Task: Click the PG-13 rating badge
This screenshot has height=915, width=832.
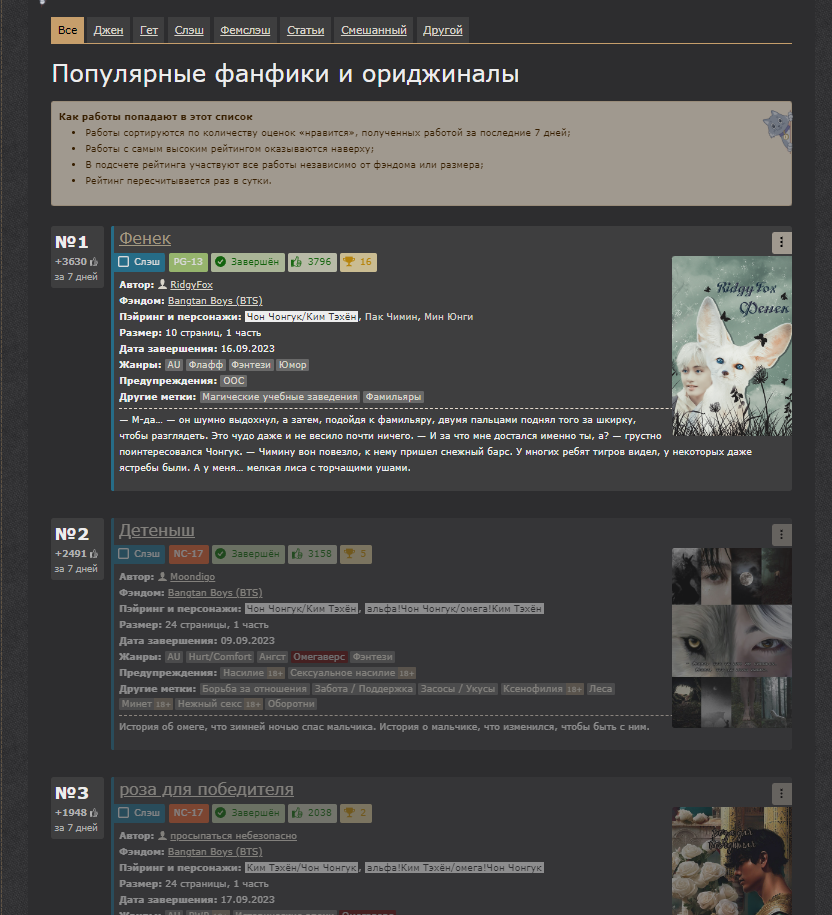Action: pos(188,262)
